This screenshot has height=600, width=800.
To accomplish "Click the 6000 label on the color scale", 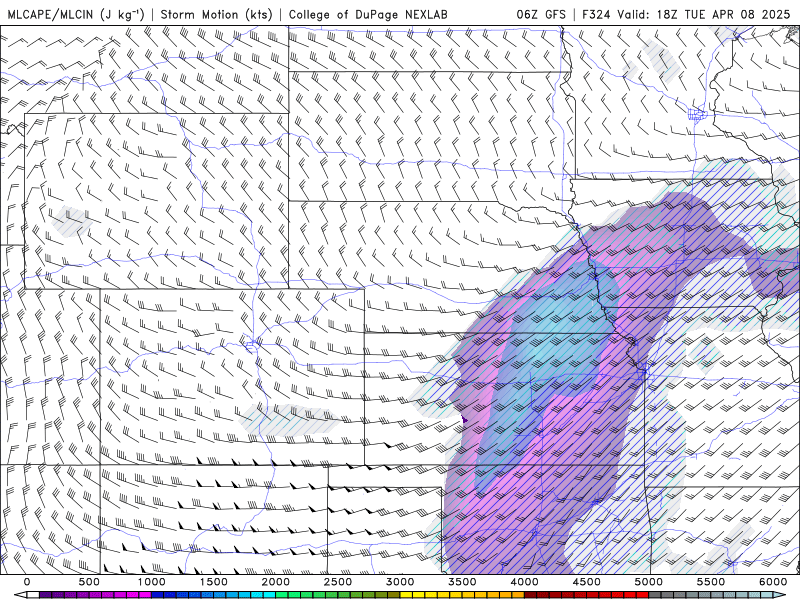I will click(773, 582).
